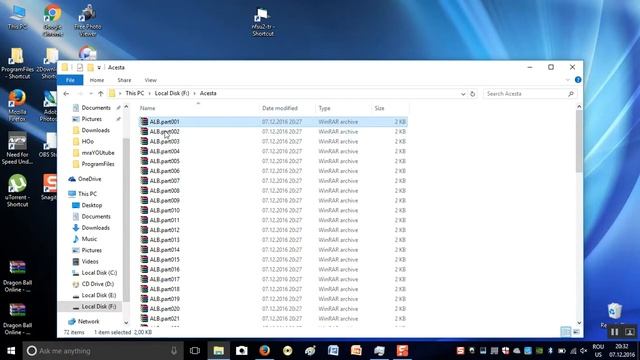Switch to Details view layout icon
This screenshot has height=360, width=640.
point(566,332)
